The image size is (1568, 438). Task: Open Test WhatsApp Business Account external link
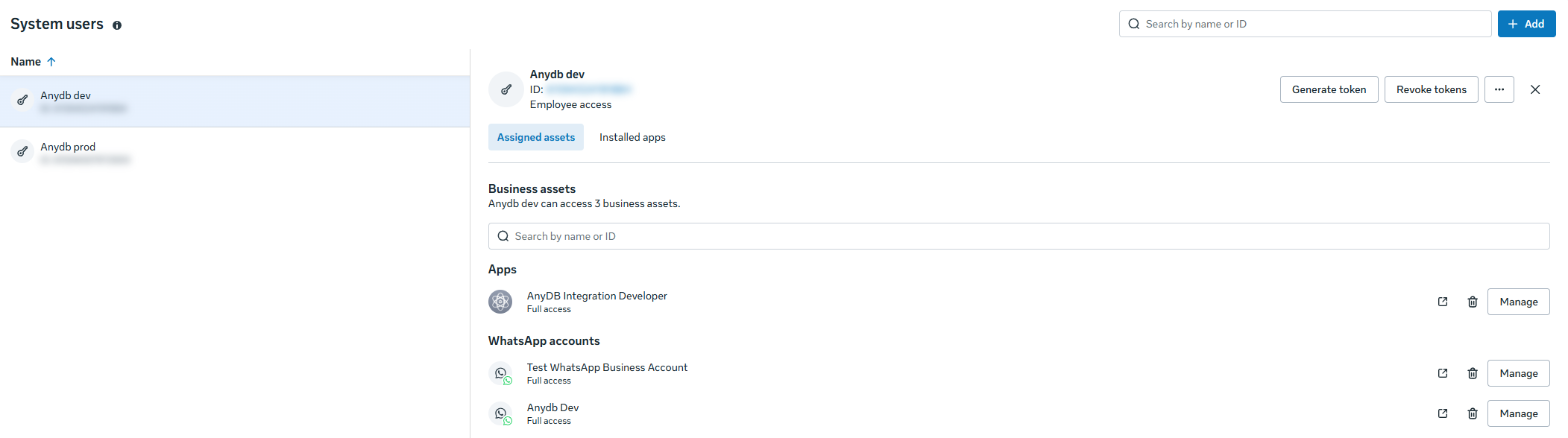[x=1442, y=373]
